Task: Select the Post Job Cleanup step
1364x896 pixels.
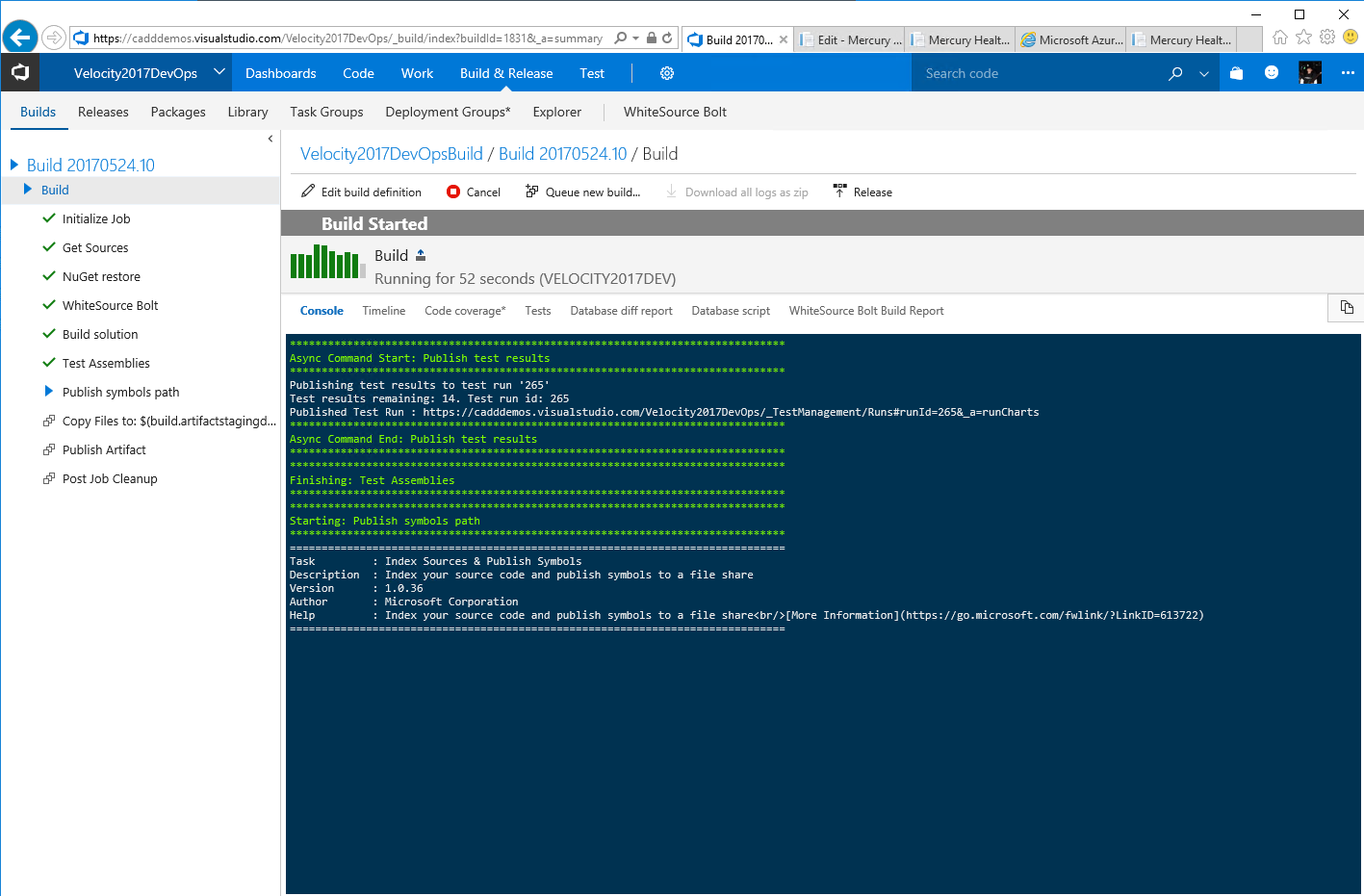Action: [x=110, y=478]
